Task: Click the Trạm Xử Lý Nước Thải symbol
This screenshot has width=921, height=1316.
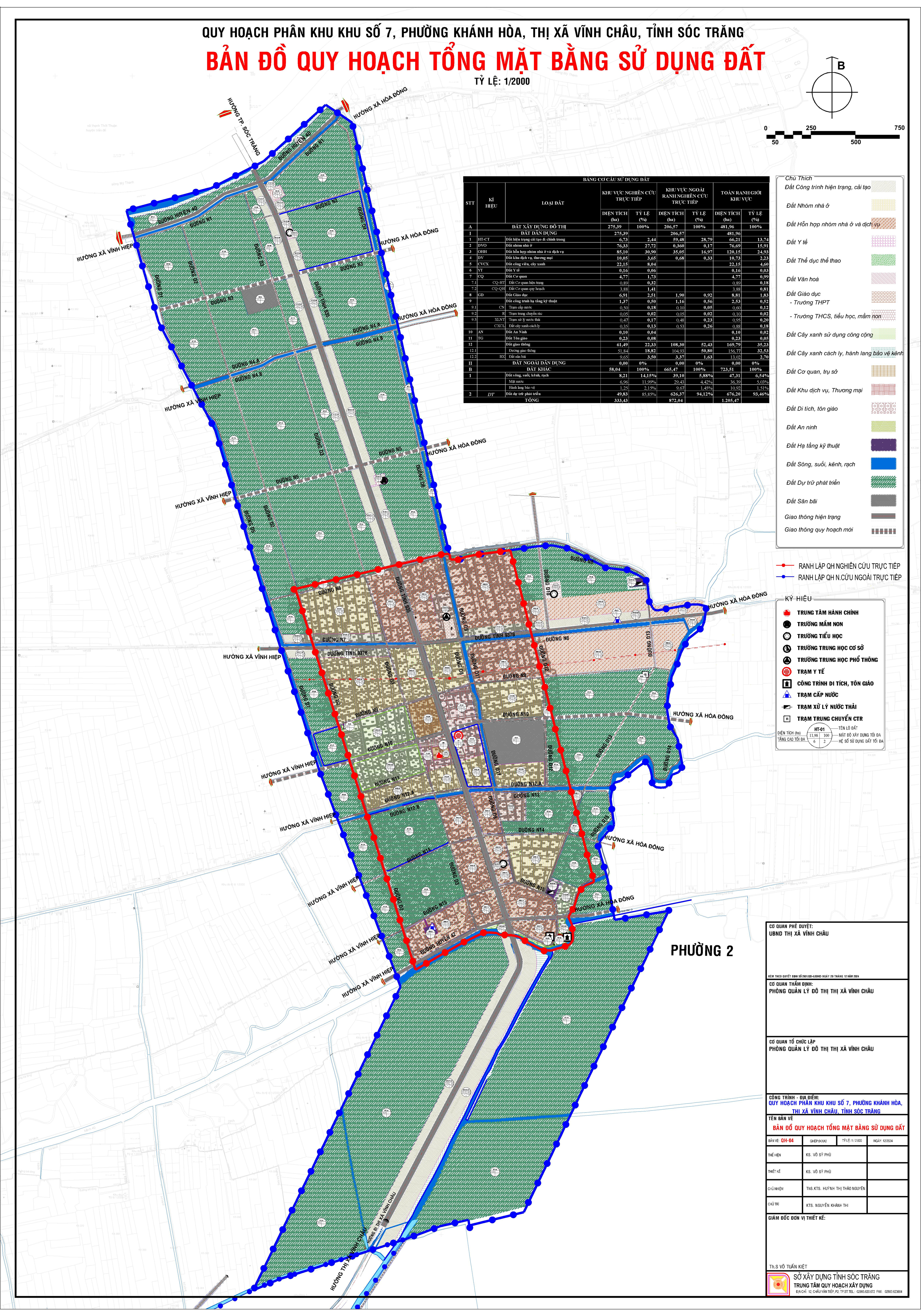Action: [787, 707]
